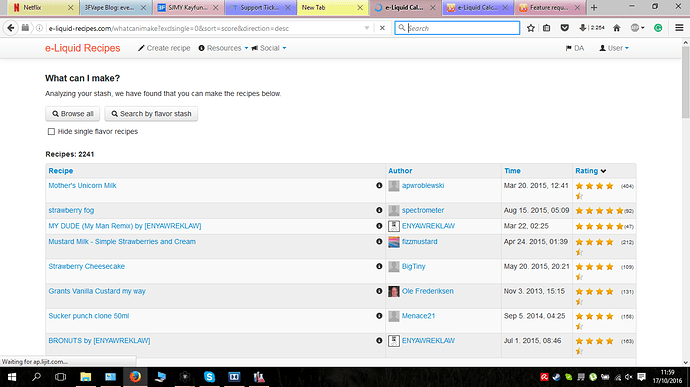Click info icon next to strawberry fog
This screenshot has height=387, width=690.
click(379, 210)
